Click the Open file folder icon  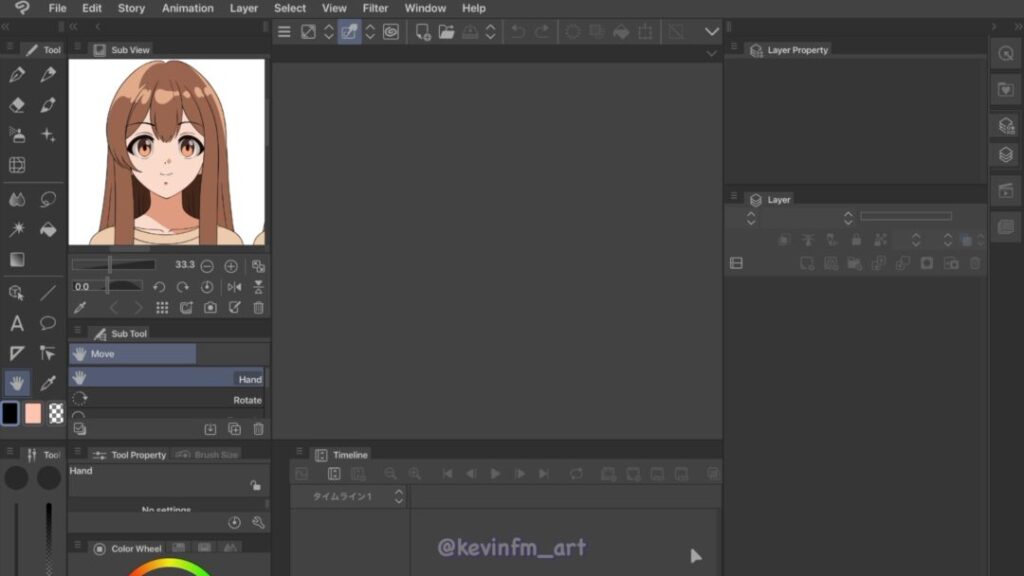[x=446, y=32]
